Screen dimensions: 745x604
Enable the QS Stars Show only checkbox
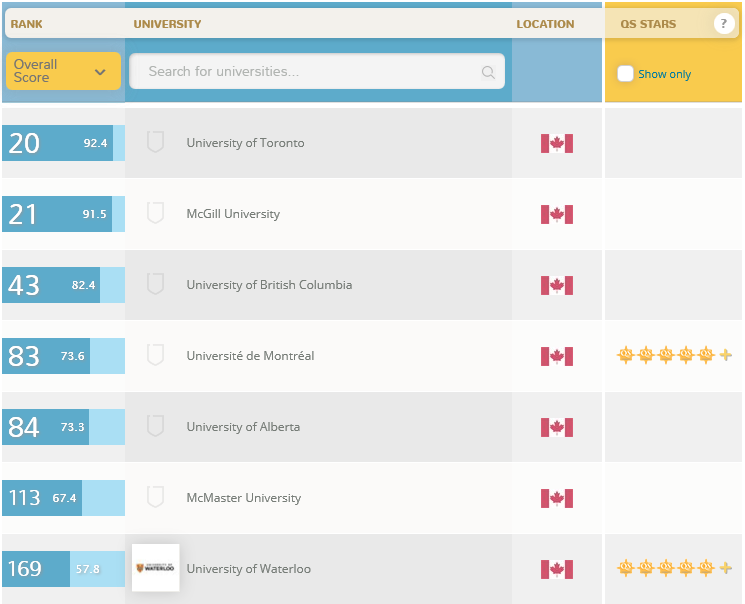pyautogui.click(x=625, y=74)
